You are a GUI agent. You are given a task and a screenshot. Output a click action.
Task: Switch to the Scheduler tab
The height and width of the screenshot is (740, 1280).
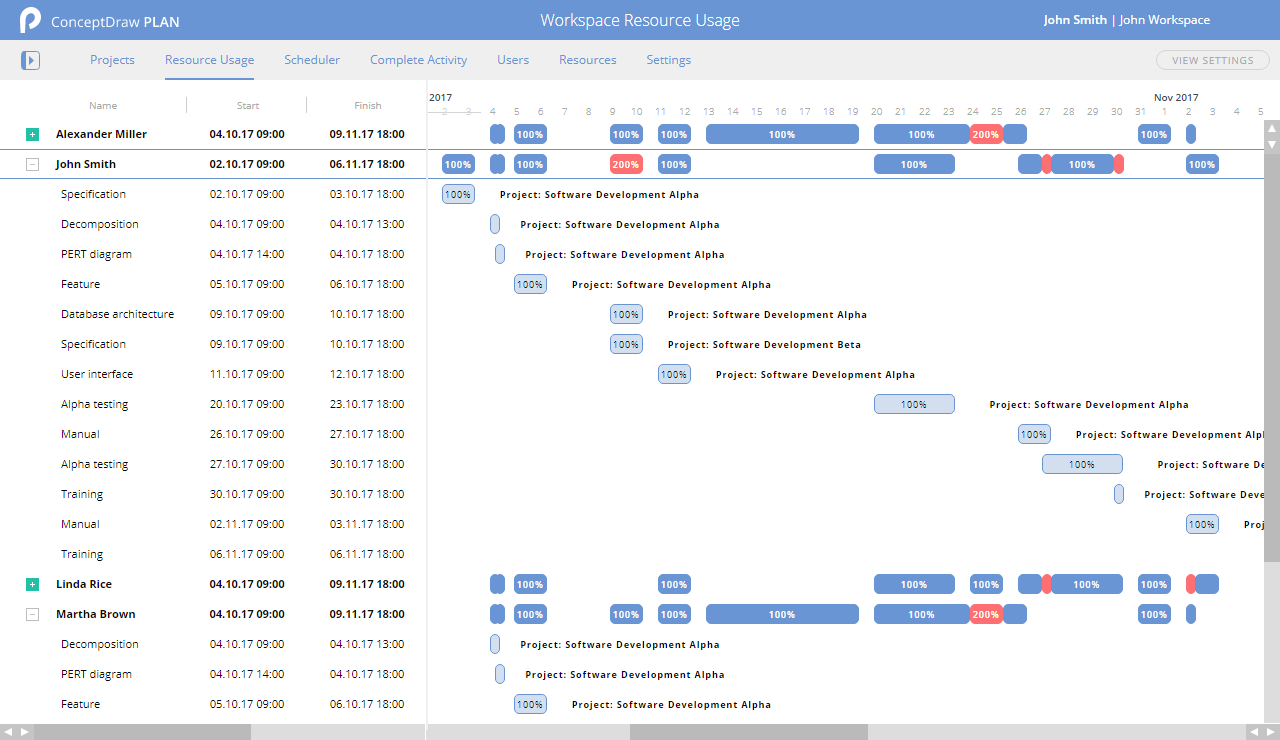(x=312, y=60)
